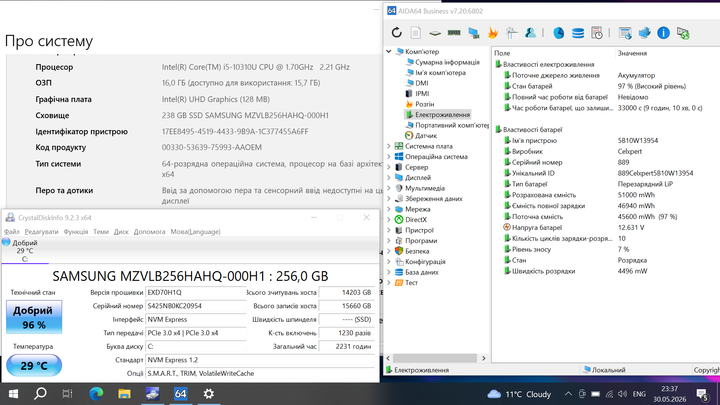Click the left arrow of AIDA64 tree scrollbar
720x405 pixels.
pyautogui.click(x=388, y=358)
